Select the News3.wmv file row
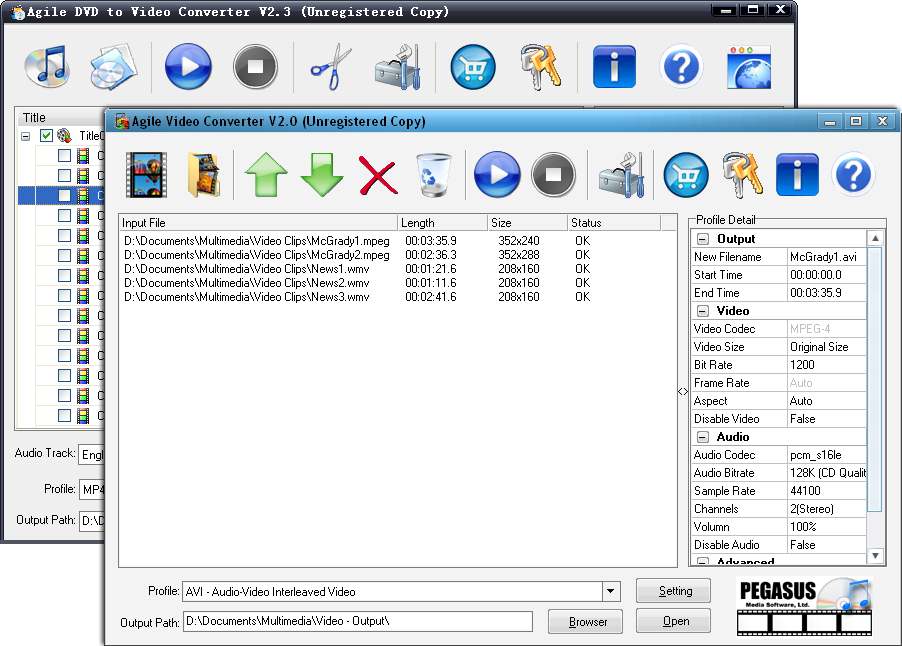This screenshot has height=646, width=902. (x=398, y=297)
